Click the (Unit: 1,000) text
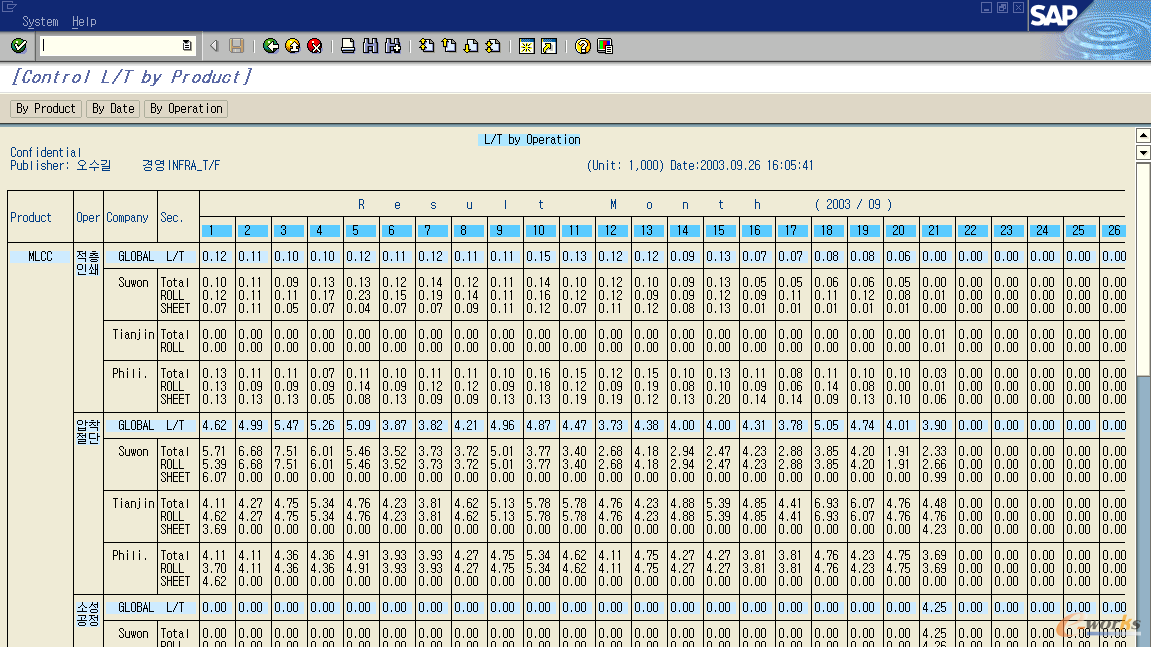The height and width of the screenshot is (647, 1151). pos(625,166)
